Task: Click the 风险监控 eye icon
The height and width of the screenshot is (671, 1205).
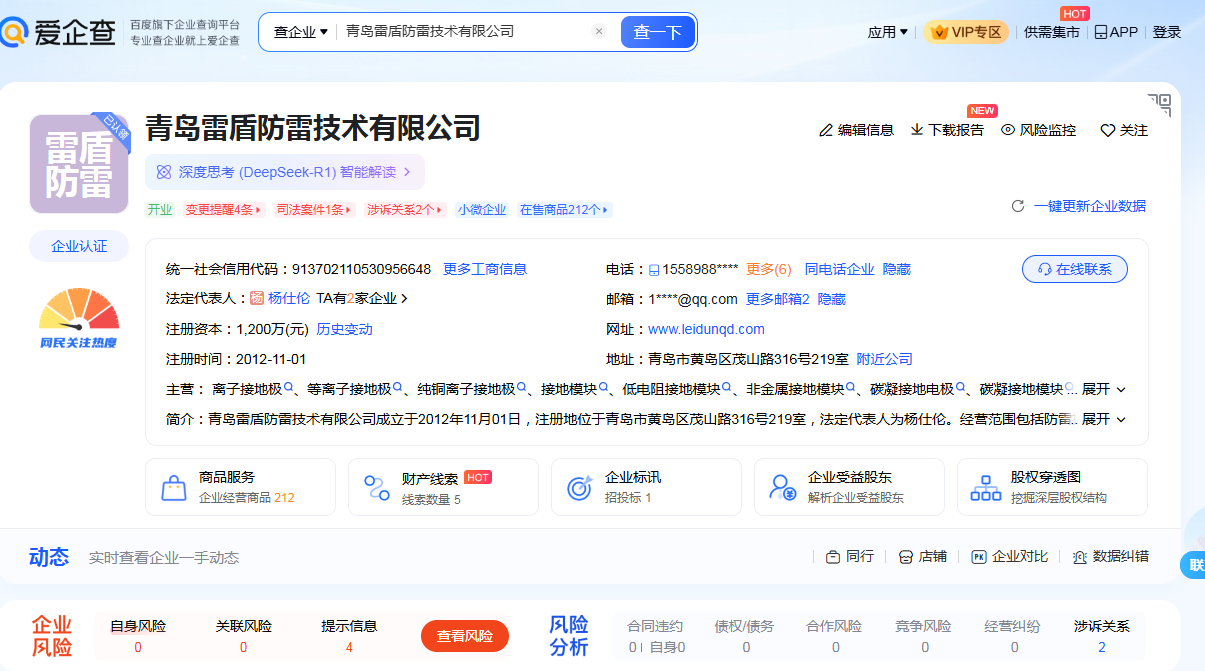Action: coord(1008,130)
